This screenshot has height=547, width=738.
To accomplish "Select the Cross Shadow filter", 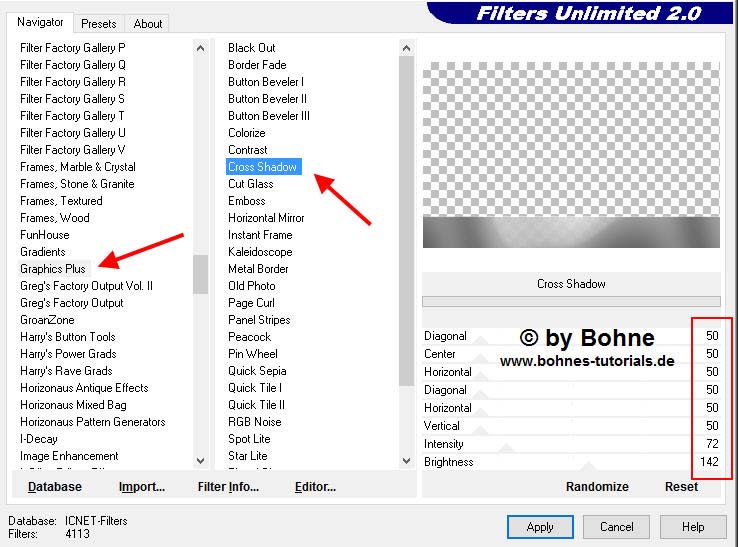I will tap(263, 167).
